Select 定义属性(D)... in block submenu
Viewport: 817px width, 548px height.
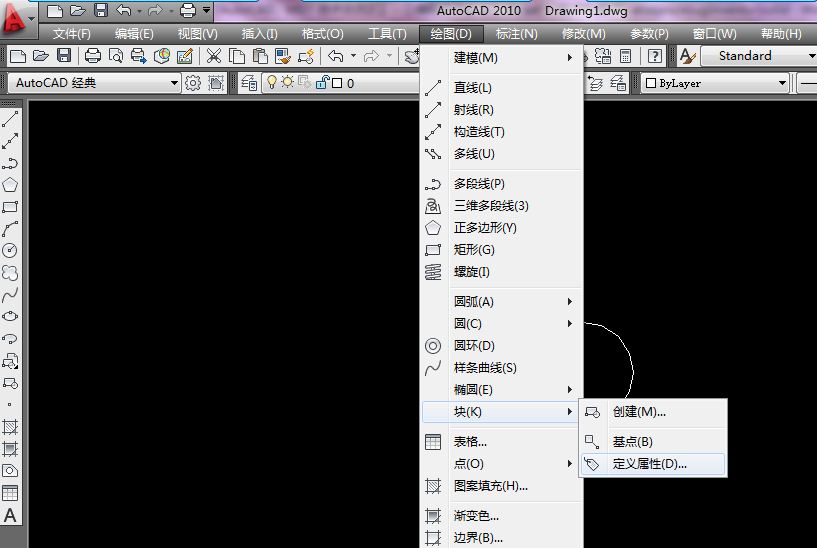click(653, 464)
